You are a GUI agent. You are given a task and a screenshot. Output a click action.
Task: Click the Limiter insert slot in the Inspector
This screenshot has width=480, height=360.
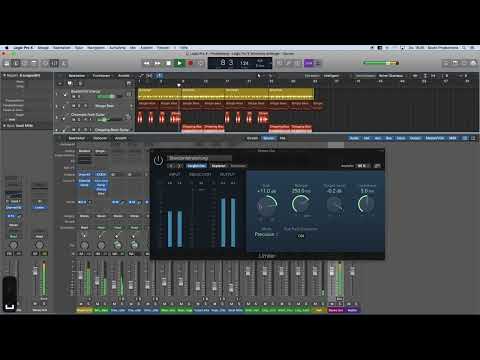[39, 207]
